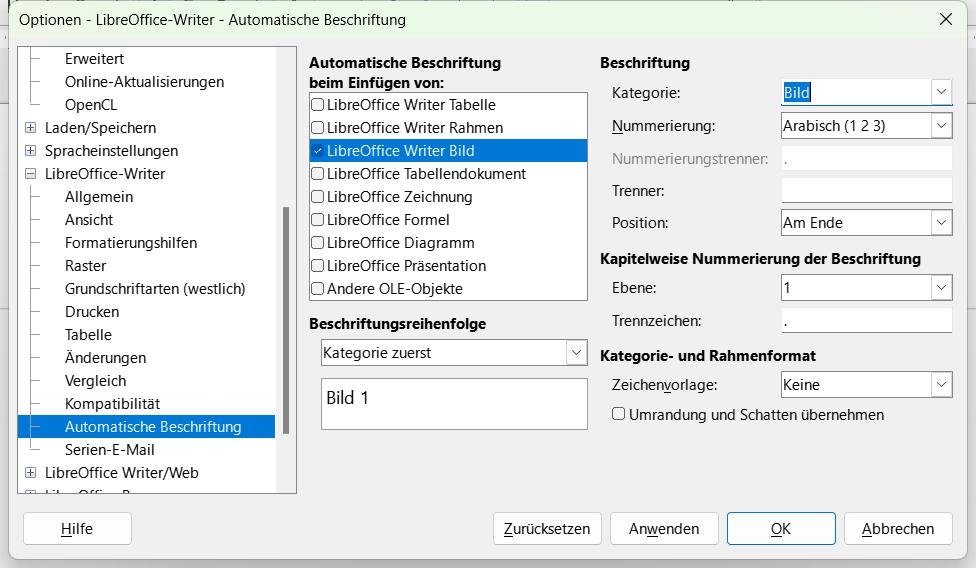This screenshot has height=568, width=976.
Task: Open the Ebene dropdown
Action: click(866, 287)
